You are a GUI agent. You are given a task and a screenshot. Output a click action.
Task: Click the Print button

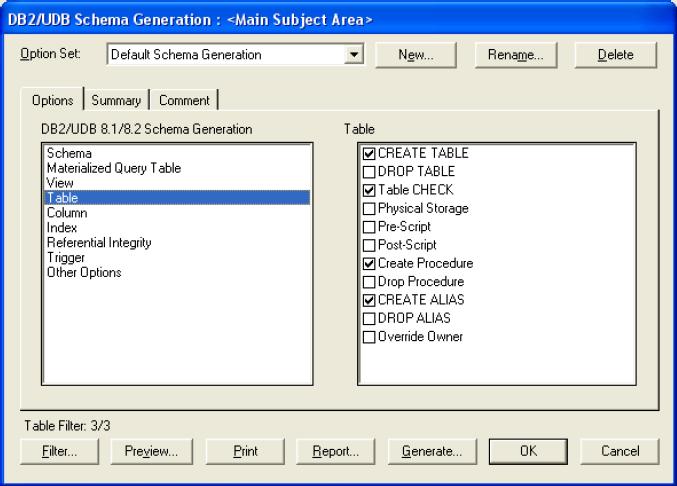245,451
